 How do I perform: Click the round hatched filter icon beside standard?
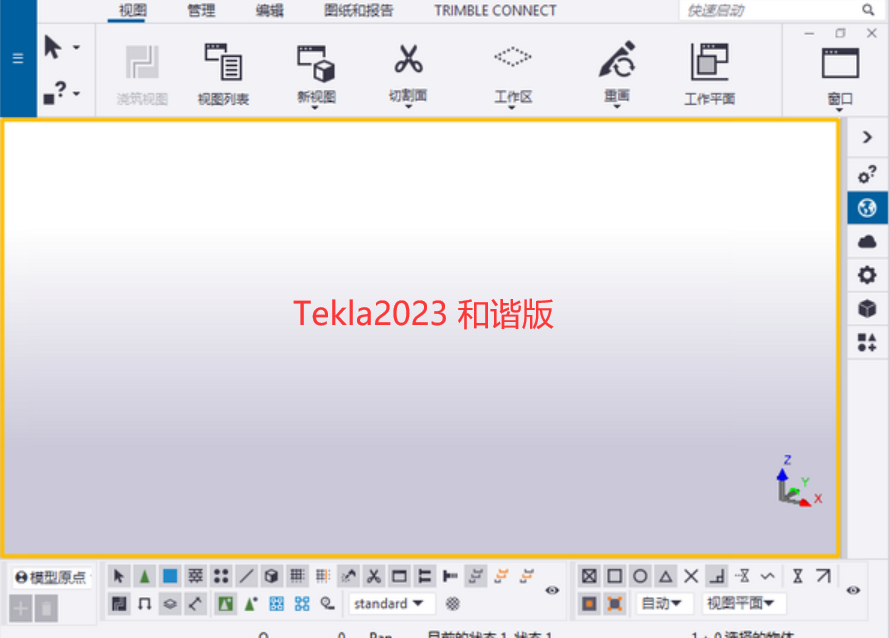click(x=452, y=603)
